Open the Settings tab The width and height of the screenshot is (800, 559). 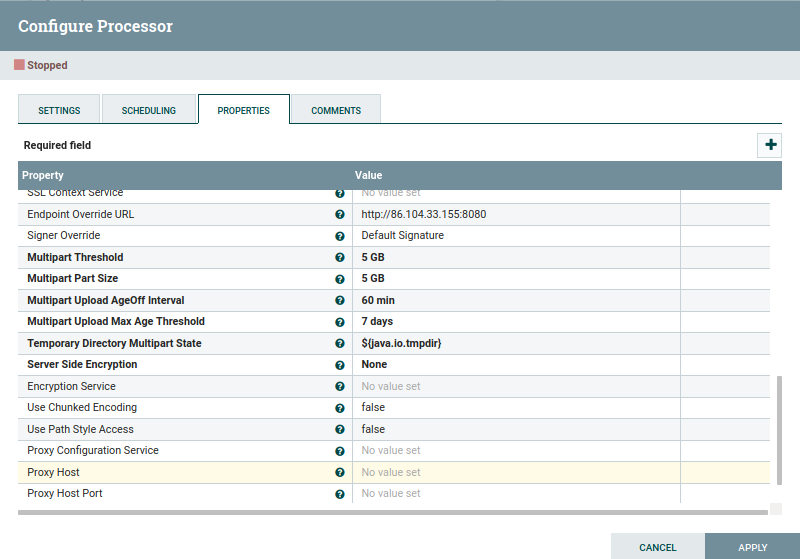[59, 110]
